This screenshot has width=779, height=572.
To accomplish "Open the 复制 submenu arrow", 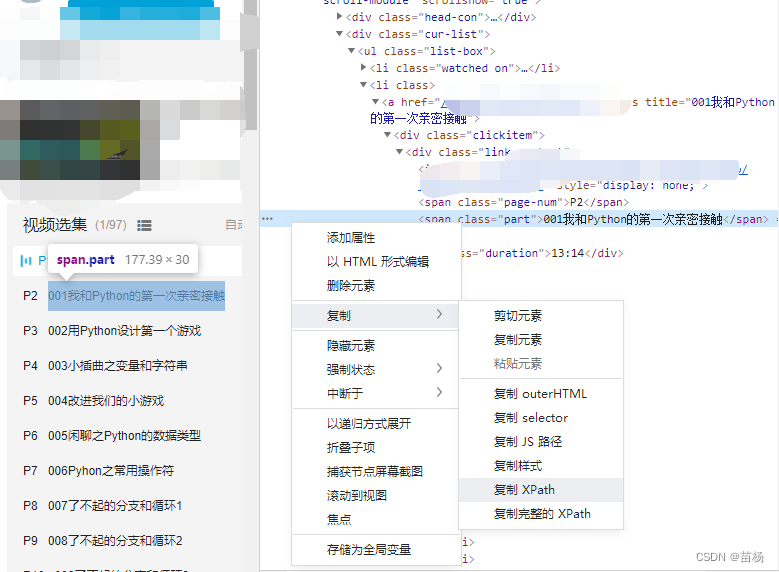I will (x=439, y=315).
